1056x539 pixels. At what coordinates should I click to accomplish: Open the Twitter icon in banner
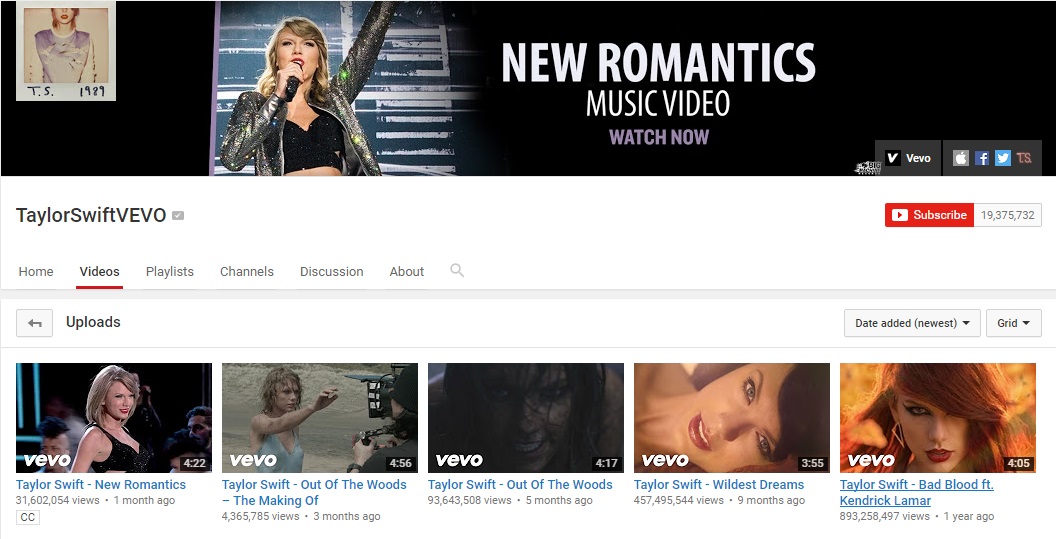(x=1003, y=158)
